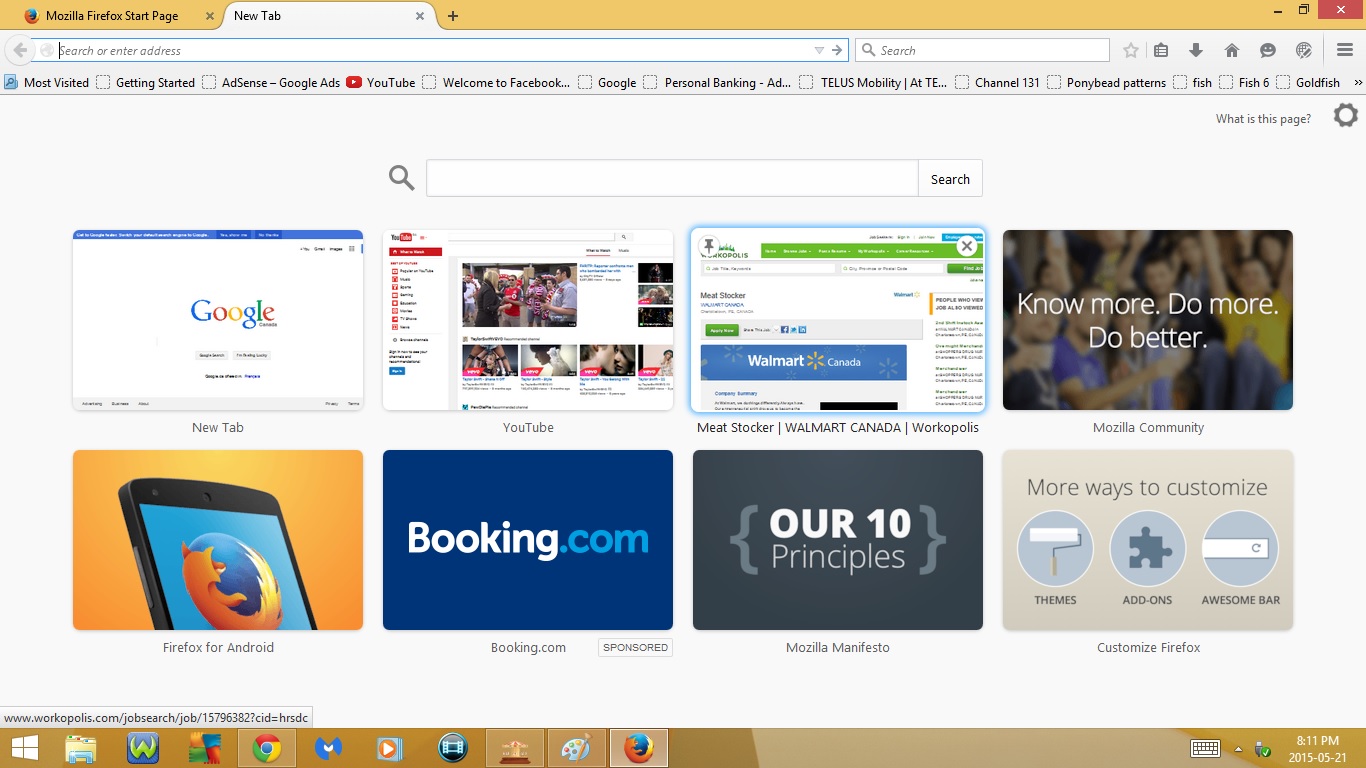The width and height of the screenshot is (1366, 768).
Task: Open the Paint palette icon in taskbar
Action: coord(576,748)
